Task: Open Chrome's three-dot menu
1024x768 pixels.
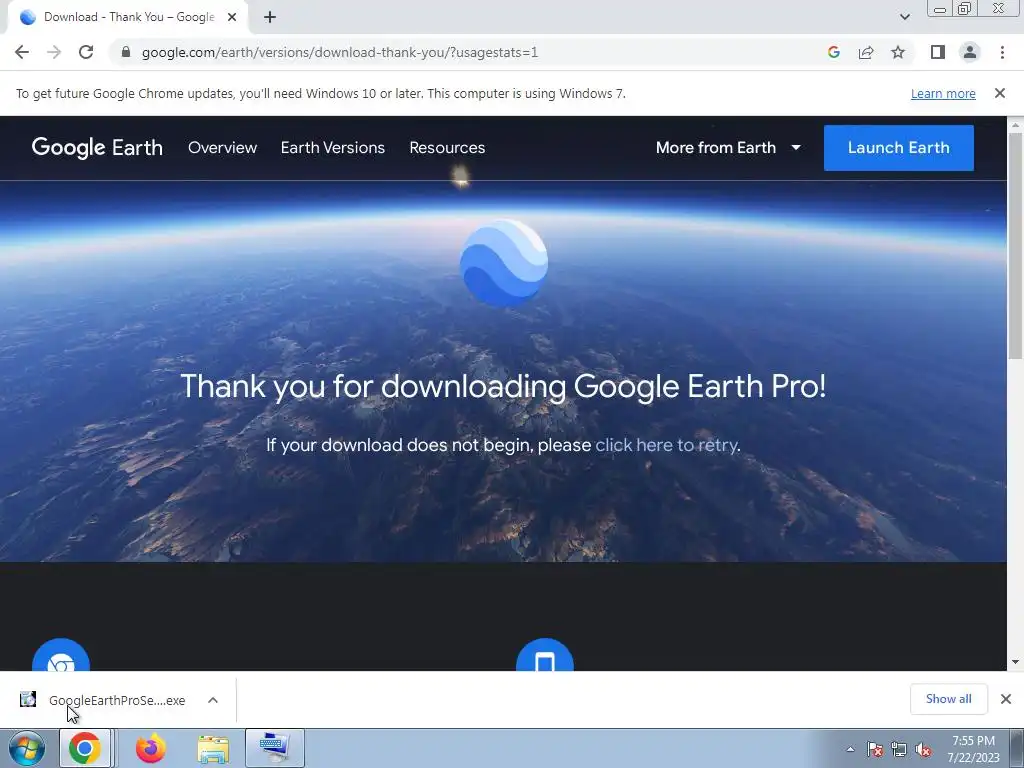Action: tap(1002, 52)
